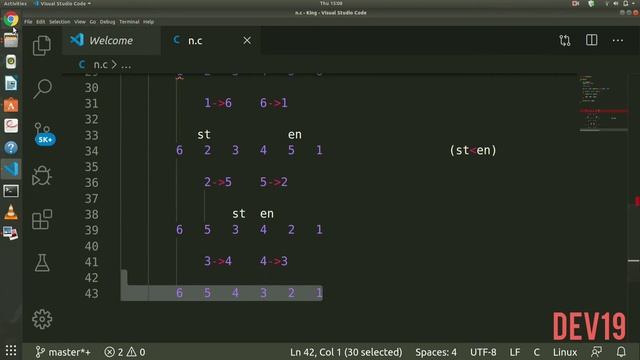This screenshot has width=640, height=360.
Task: Click line number 34 in gutter
Action: (91, 151)
